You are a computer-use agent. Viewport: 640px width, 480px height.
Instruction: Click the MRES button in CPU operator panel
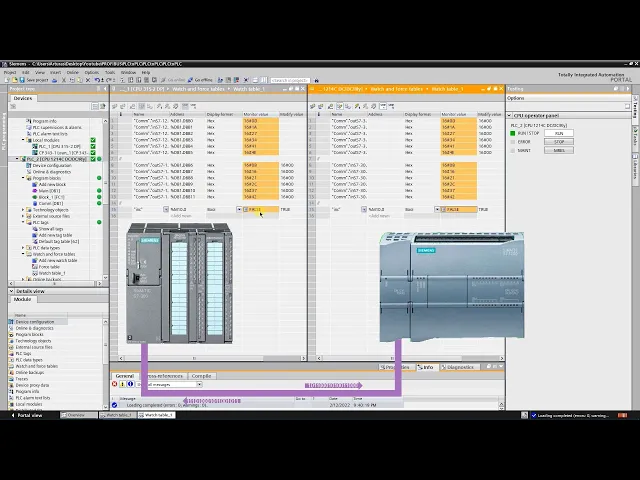[x=559, y=150]
